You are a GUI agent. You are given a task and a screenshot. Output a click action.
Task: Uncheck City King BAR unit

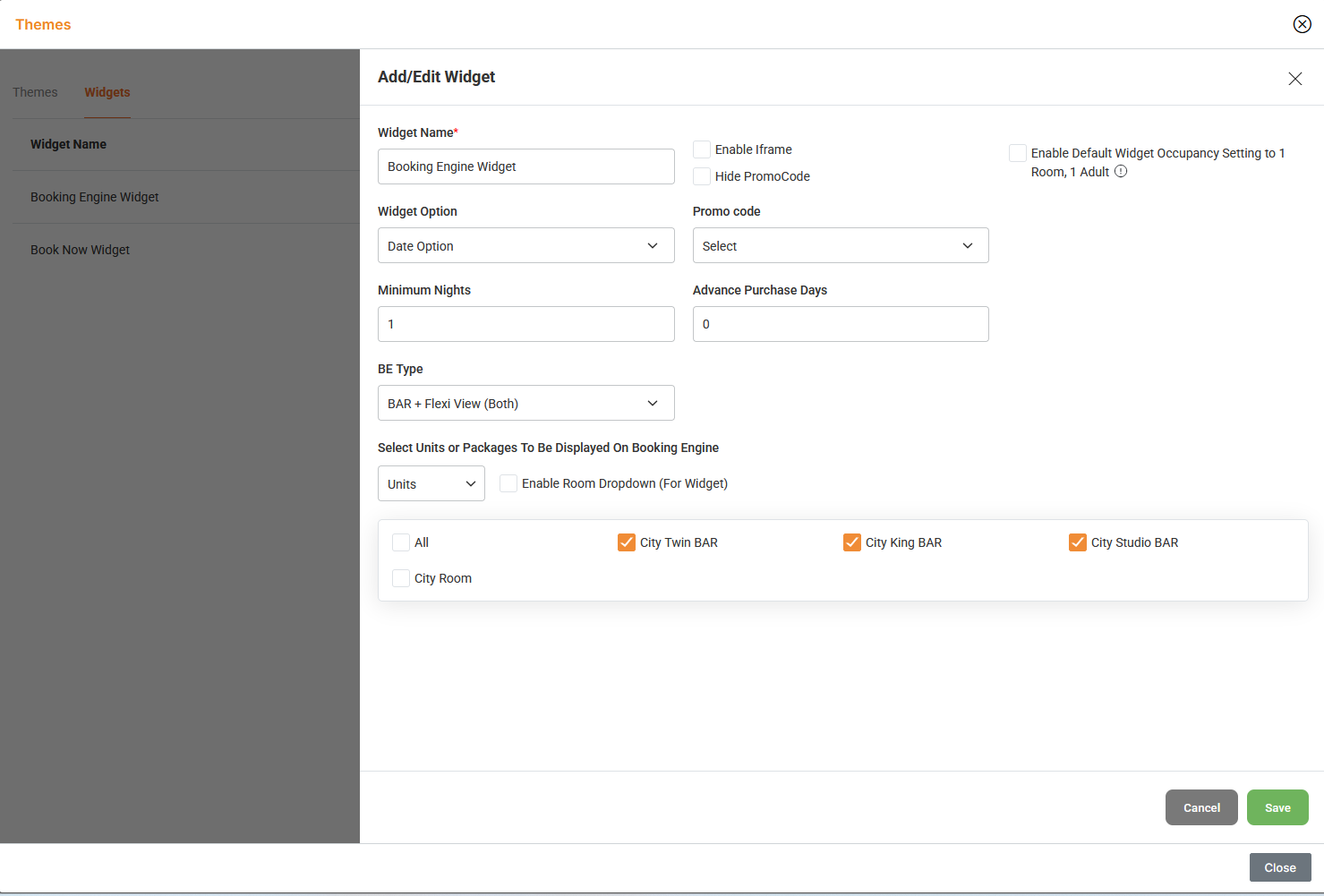click(852, 542)
